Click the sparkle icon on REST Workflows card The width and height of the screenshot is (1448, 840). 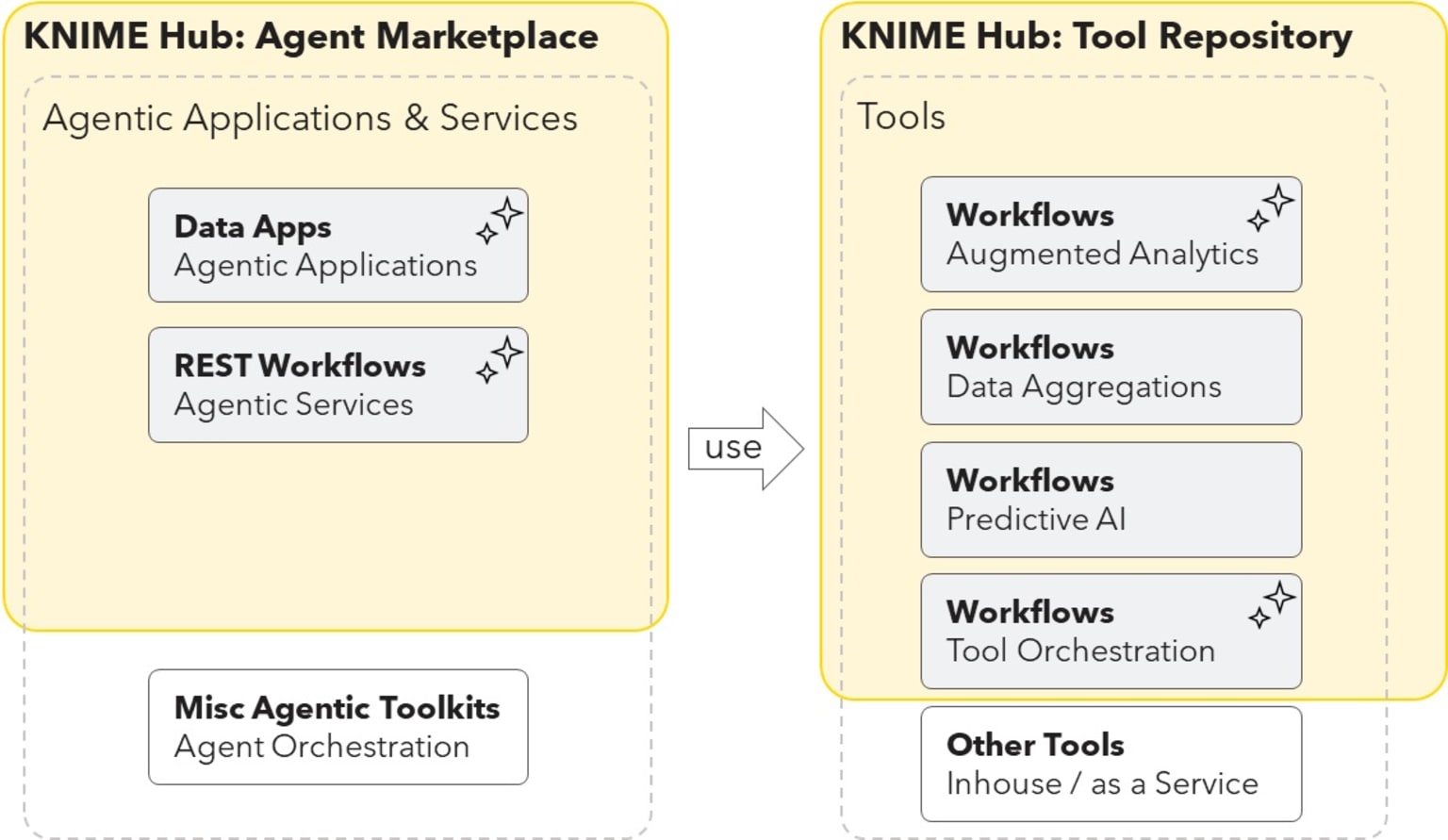[x=499, y=360]
